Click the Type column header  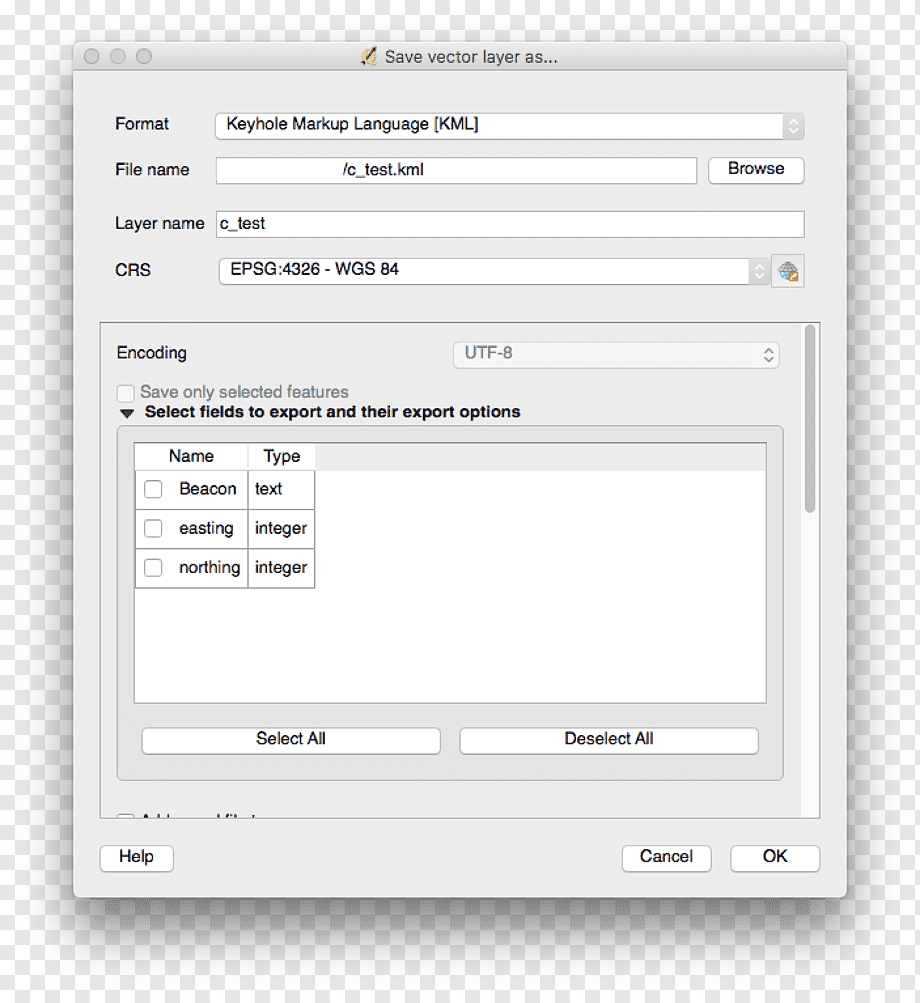pyautogui.click(x=282, y=457)
